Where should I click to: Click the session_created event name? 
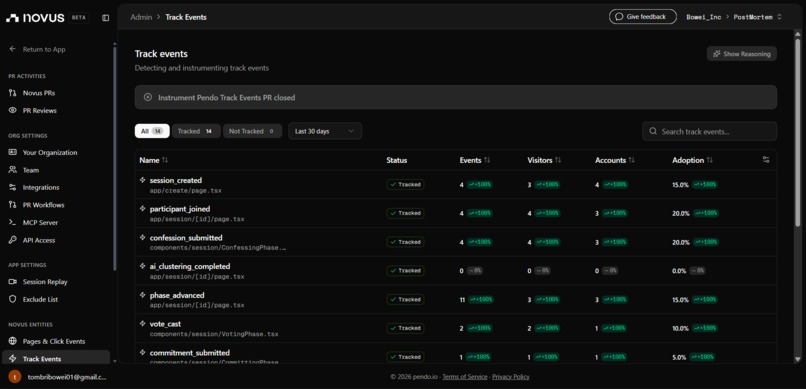176,180
